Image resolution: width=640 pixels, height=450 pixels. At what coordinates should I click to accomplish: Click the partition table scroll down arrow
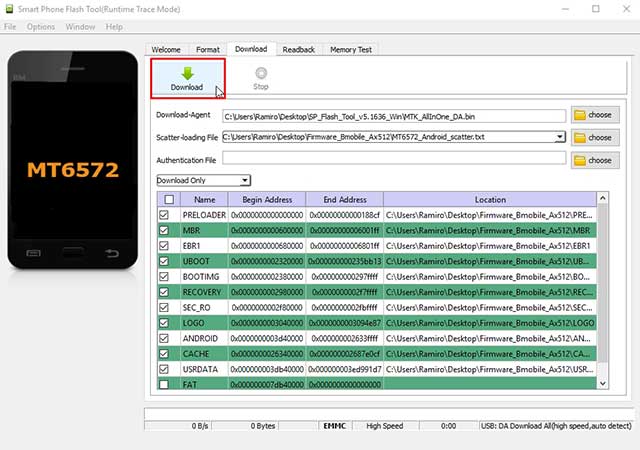coord(602,383)
